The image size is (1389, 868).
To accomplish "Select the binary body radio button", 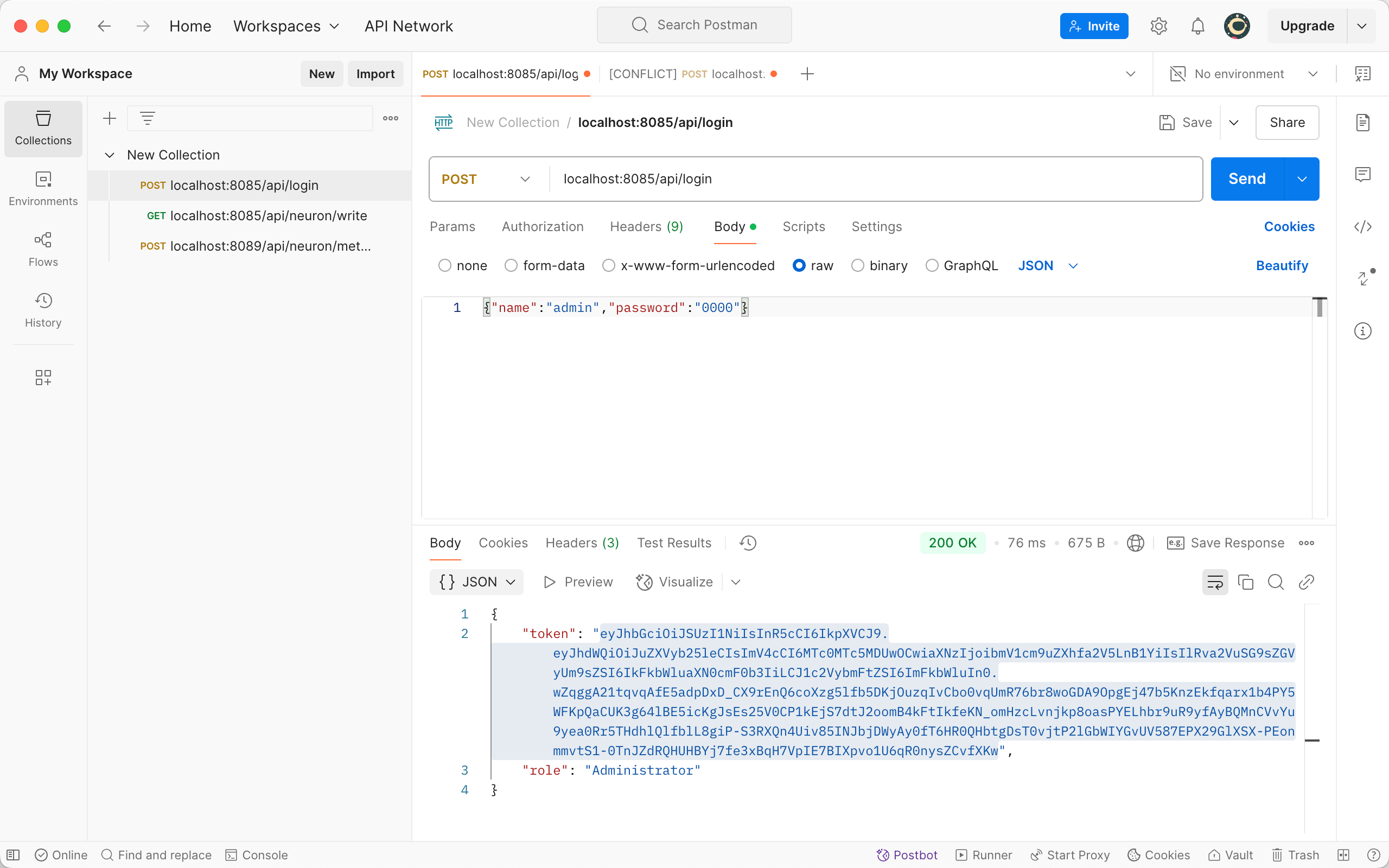I will [857, 266].
